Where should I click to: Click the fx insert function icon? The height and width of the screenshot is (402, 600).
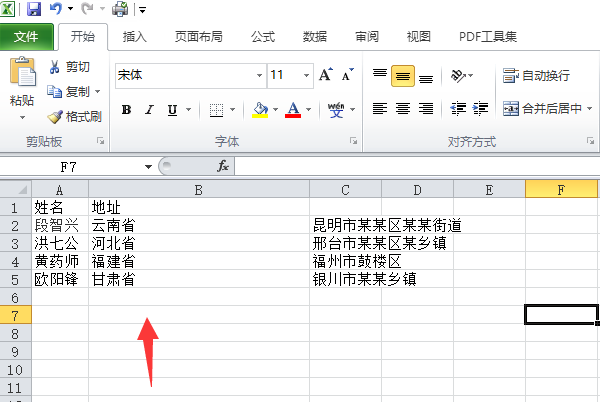pos(223,166)
